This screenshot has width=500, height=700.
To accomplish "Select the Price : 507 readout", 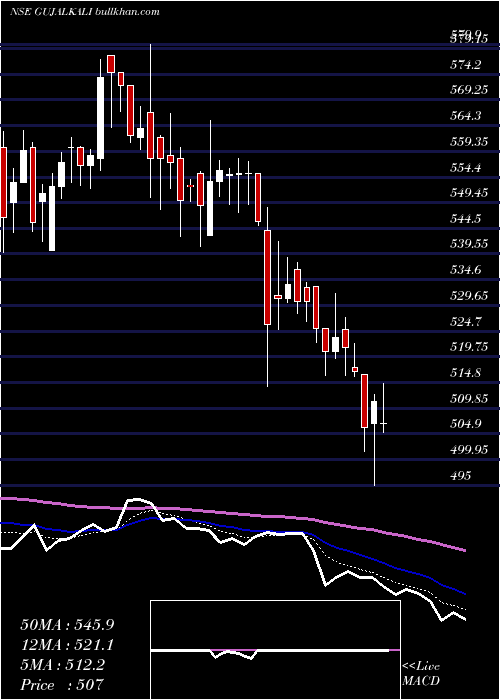I will tap(62, 685).
